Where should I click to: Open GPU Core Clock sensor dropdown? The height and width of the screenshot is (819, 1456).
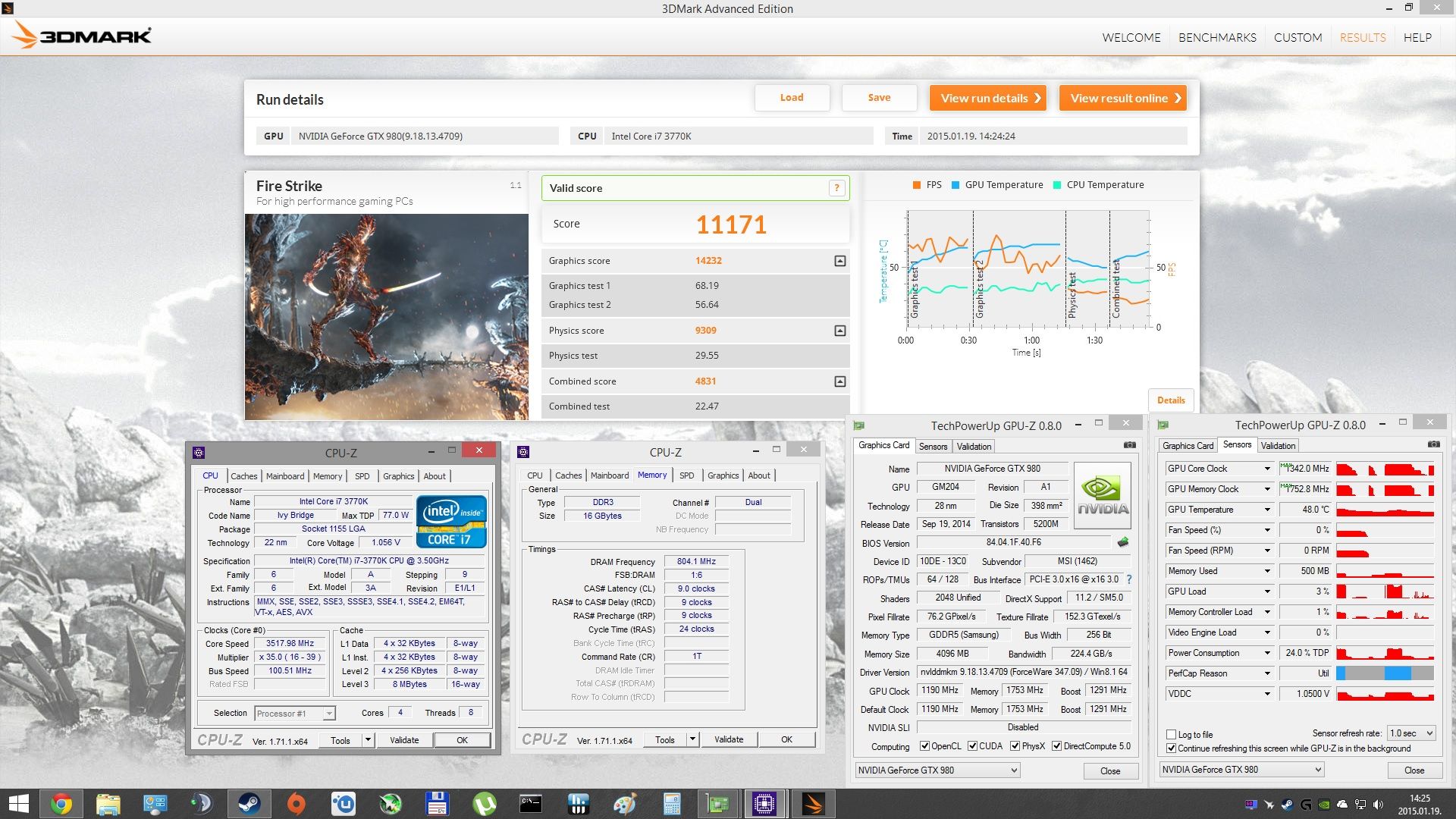[x=1266, y=469]
